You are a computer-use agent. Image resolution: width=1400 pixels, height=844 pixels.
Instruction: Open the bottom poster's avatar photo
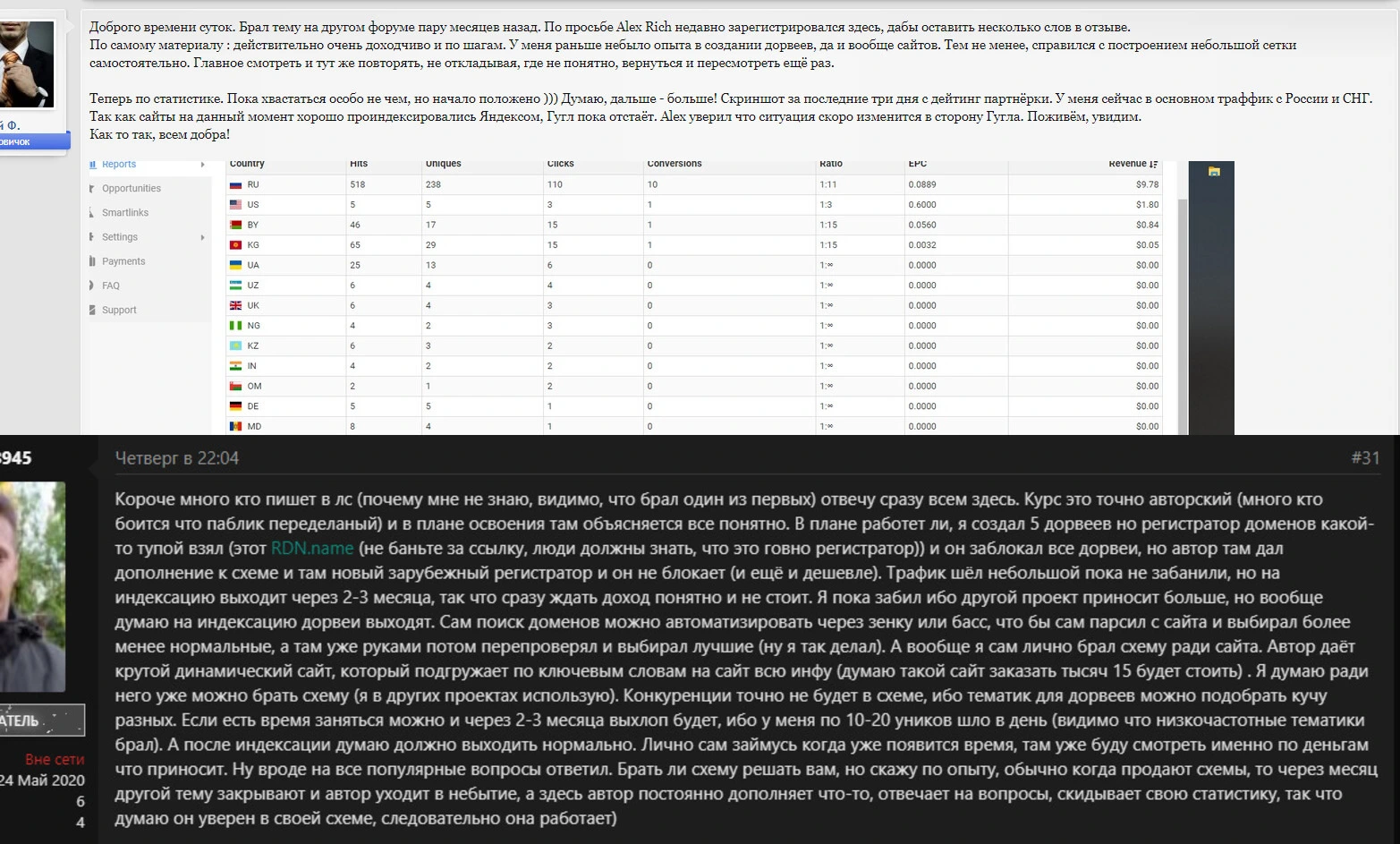pyautogui.click(x=32, y=586)
